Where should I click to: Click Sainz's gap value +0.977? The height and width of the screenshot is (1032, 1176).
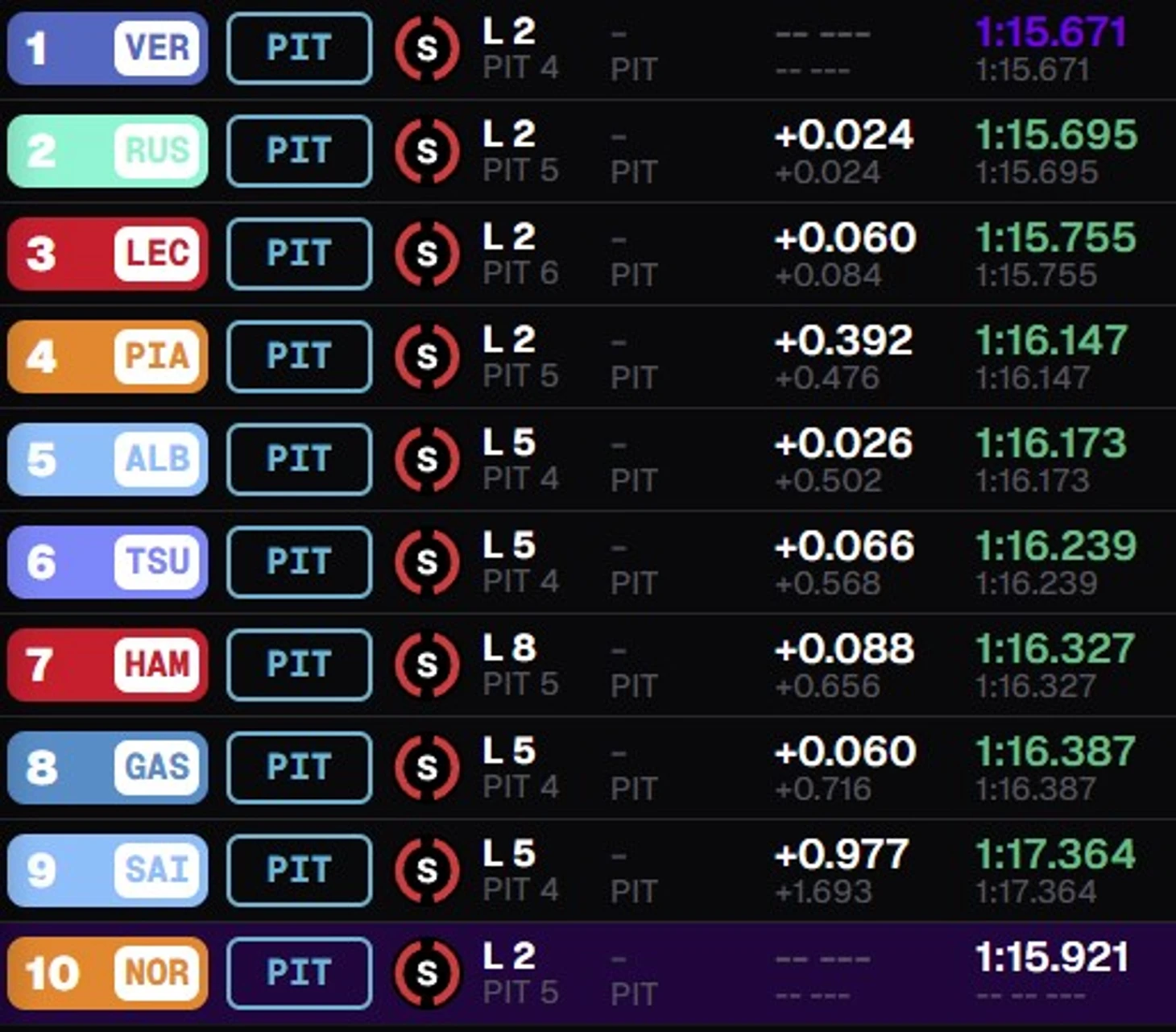842,854
